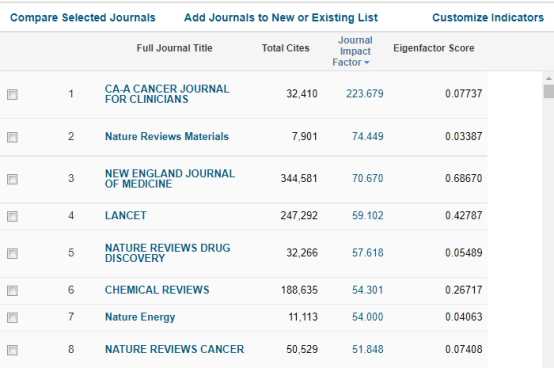The image size is (554, 368).
Task: Click Add Journals to New or Existing List
Action: pyautogui.click(x=281, y=18)
